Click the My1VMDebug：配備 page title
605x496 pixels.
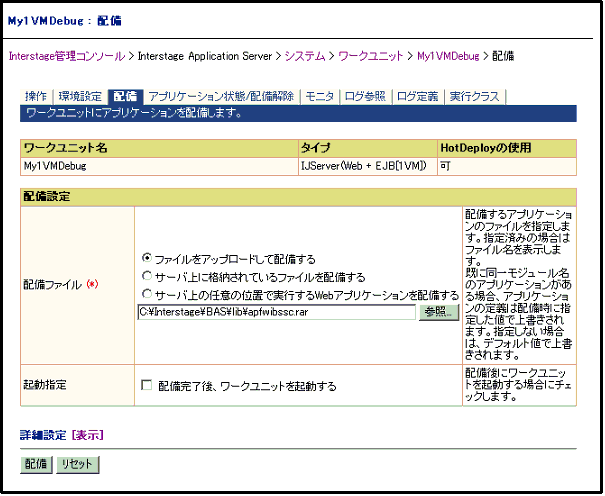click(64, 21)
